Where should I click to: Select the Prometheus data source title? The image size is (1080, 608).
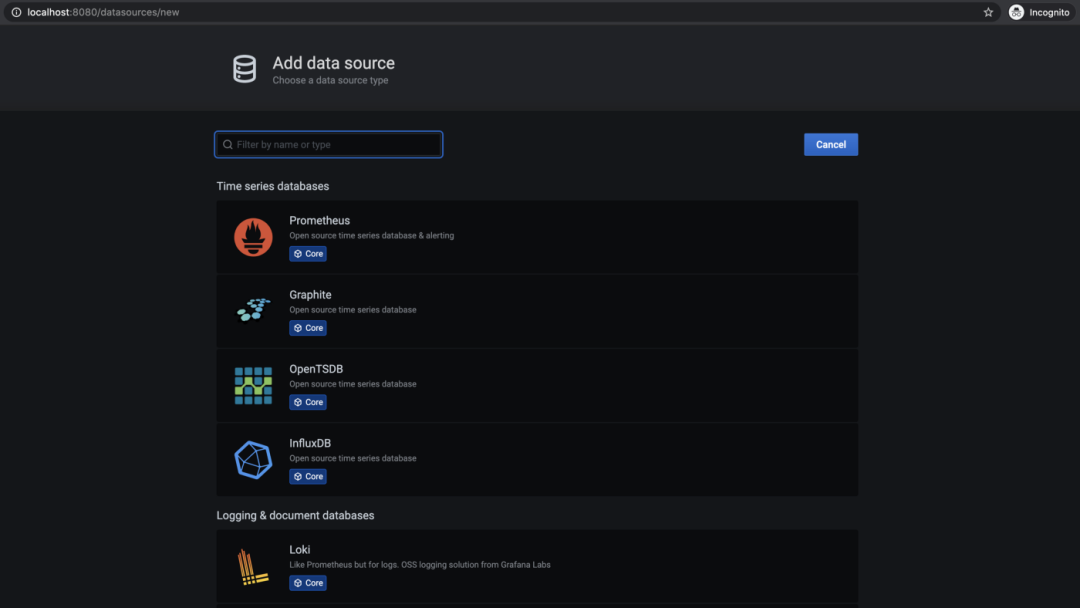tap(320, 220)
